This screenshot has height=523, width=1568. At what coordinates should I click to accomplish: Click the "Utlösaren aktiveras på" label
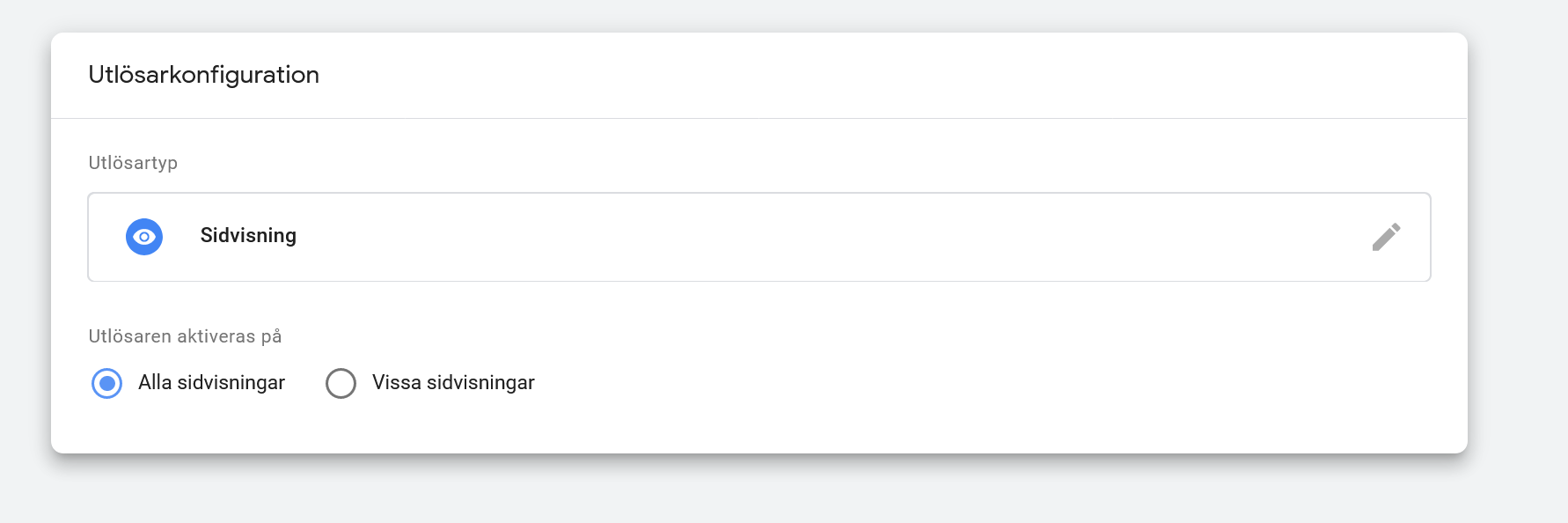tap(185, 336)
